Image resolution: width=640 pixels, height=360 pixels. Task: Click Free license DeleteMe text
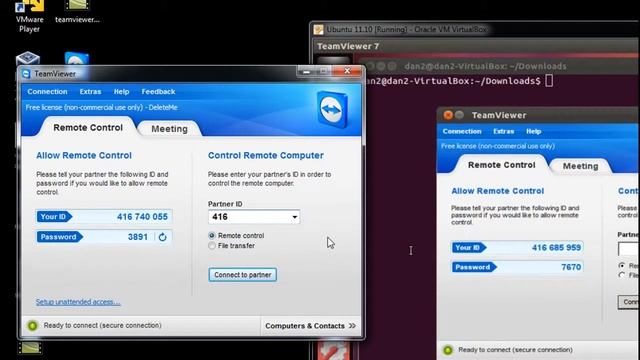pos(101,108)
